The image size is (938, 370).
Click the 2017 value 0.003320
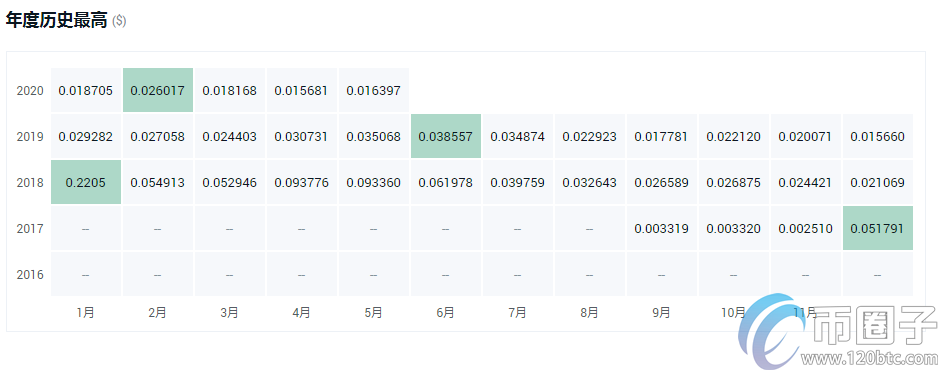pyautogui.click(x=733, y=229)
